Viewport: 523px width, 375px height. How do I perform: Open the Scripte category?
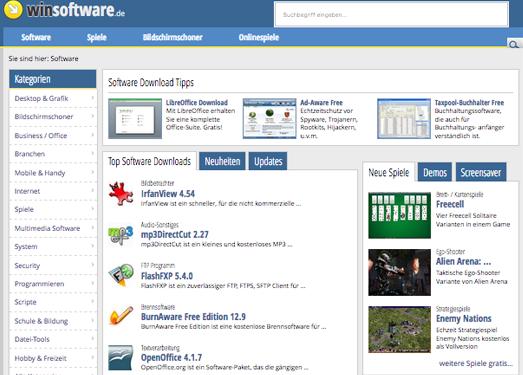click(25, 302)
